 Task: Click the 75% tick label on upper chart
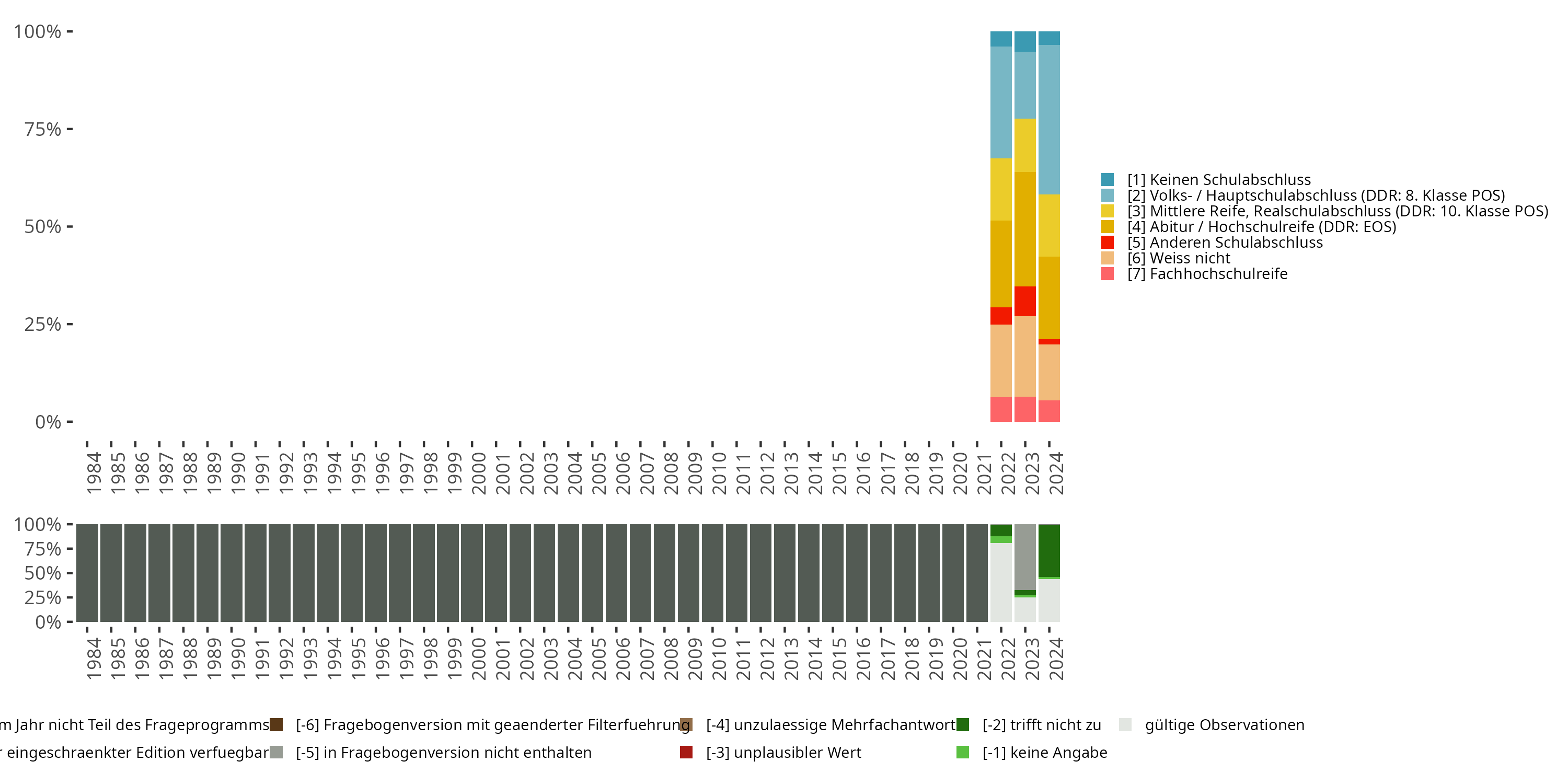43,129
